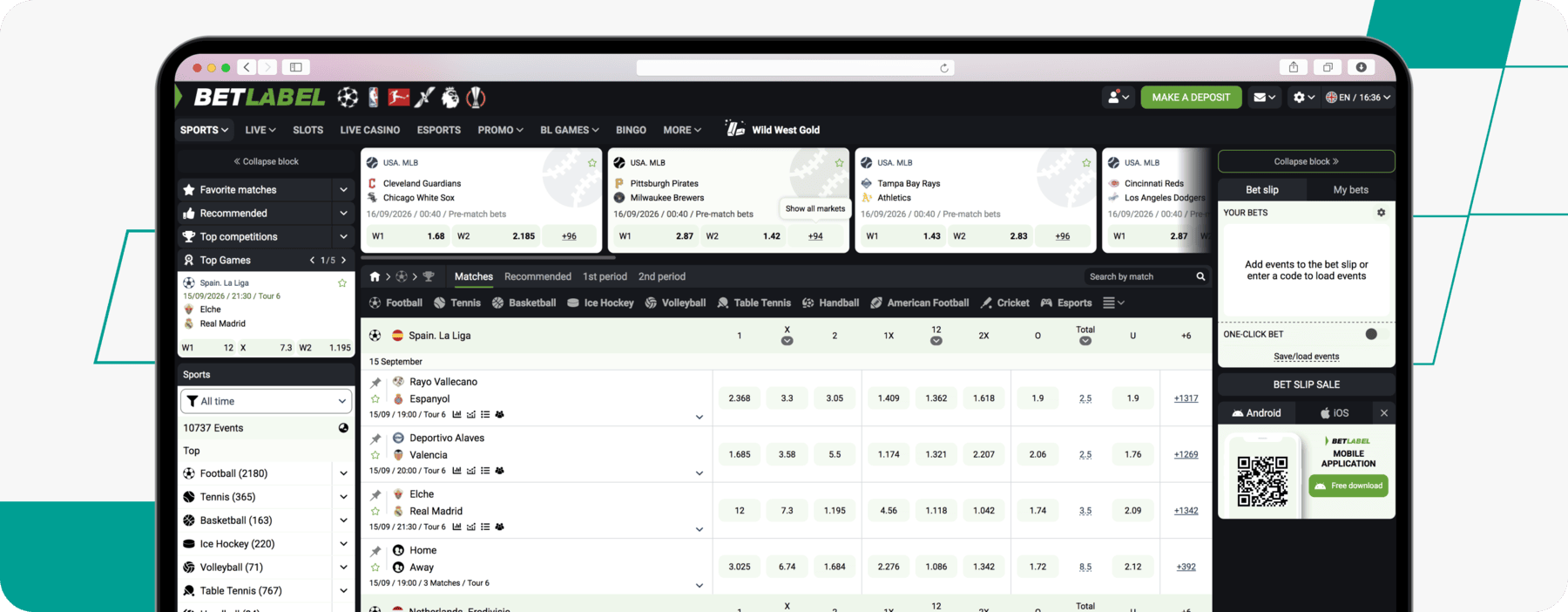
Task: Open the language EN / 16:36 dropdown
Action: pos(1358,98)
